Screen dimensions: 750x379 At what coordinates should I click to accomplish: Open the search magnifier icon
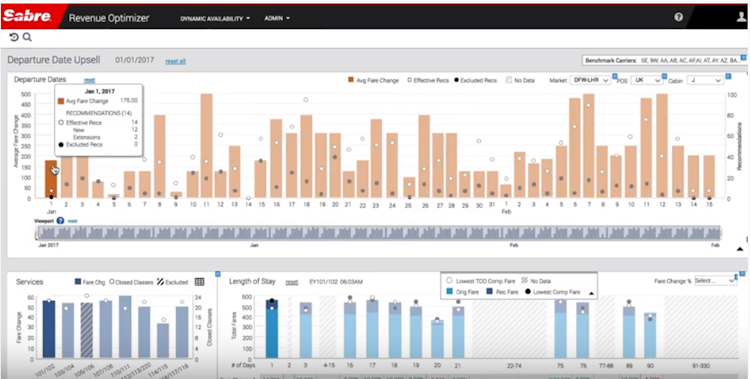27,37
